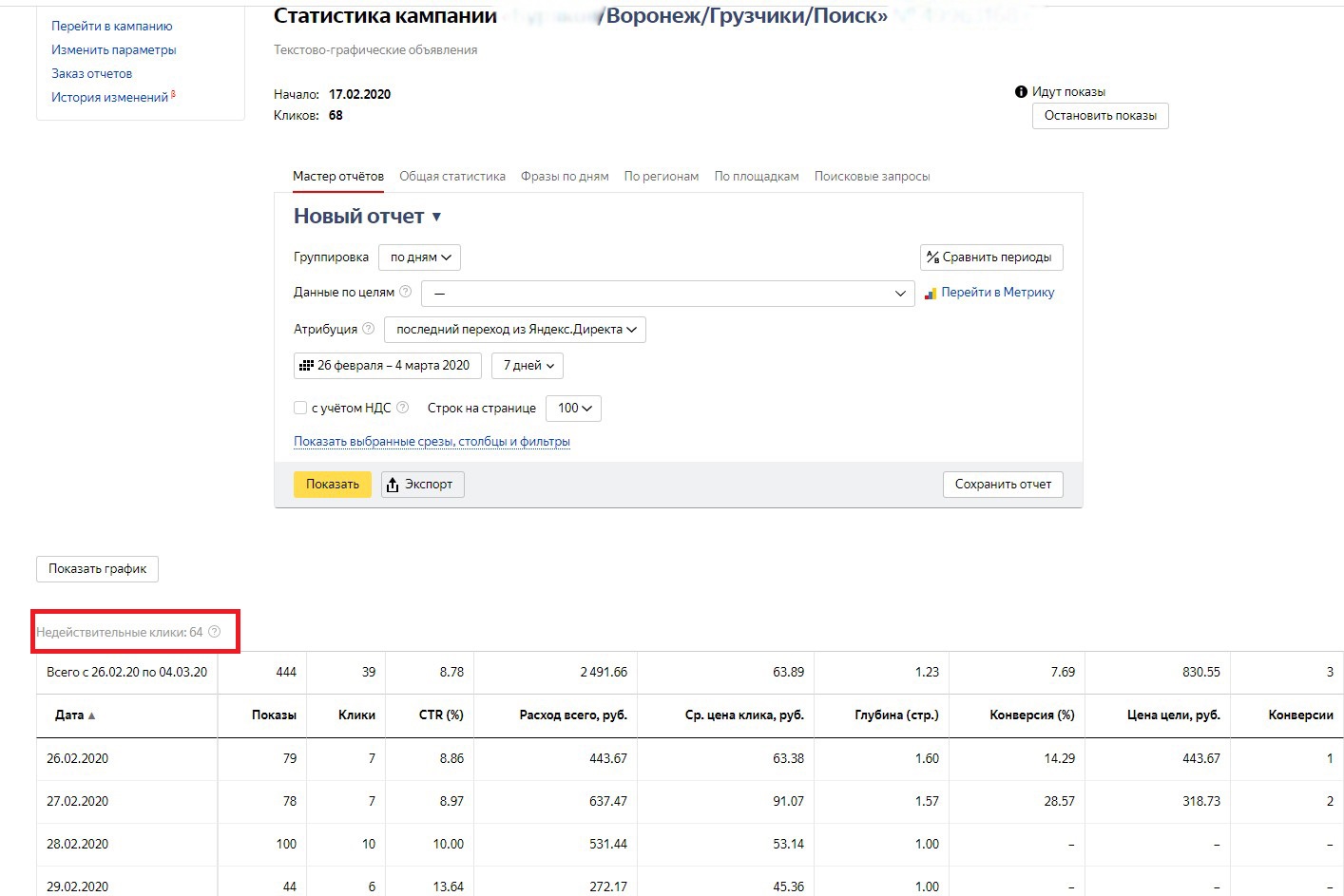This screenshot has width=1344, height=896.
Task: Switch to the Фразы по дням tab
Action: click(565, 177)
